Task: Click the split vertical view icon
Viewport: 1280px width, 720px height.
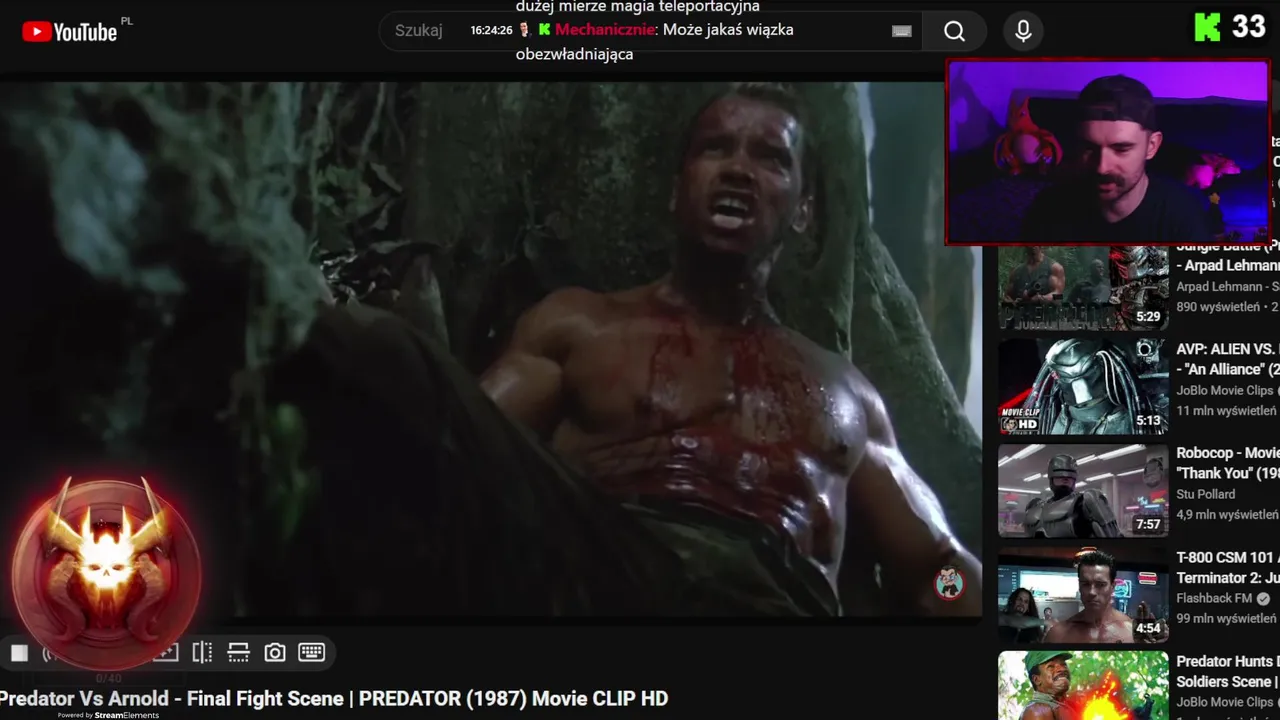Action: click(202, 653)
